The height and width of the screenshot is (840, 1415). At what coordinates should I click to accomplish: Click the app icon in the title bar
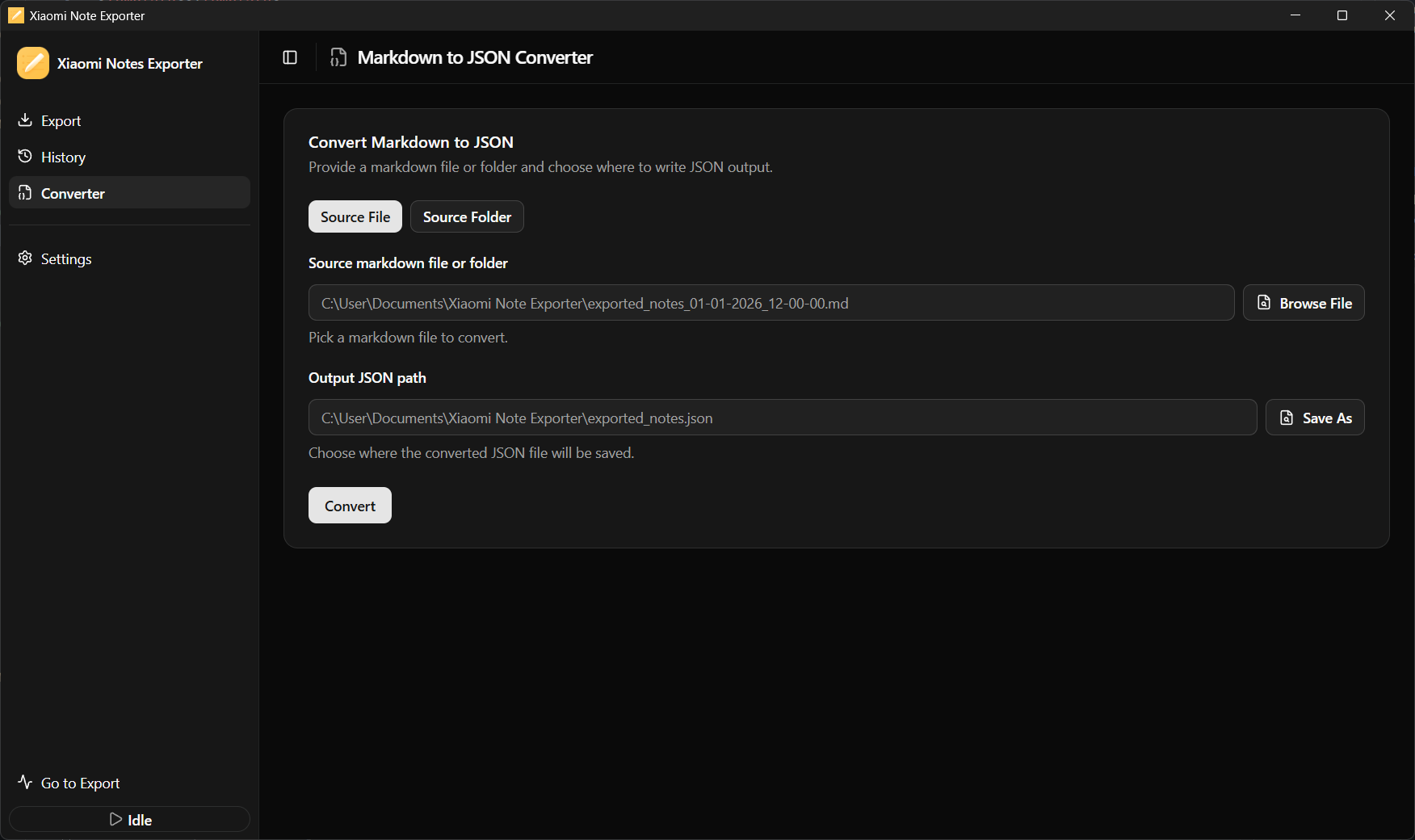coord(15,15)
